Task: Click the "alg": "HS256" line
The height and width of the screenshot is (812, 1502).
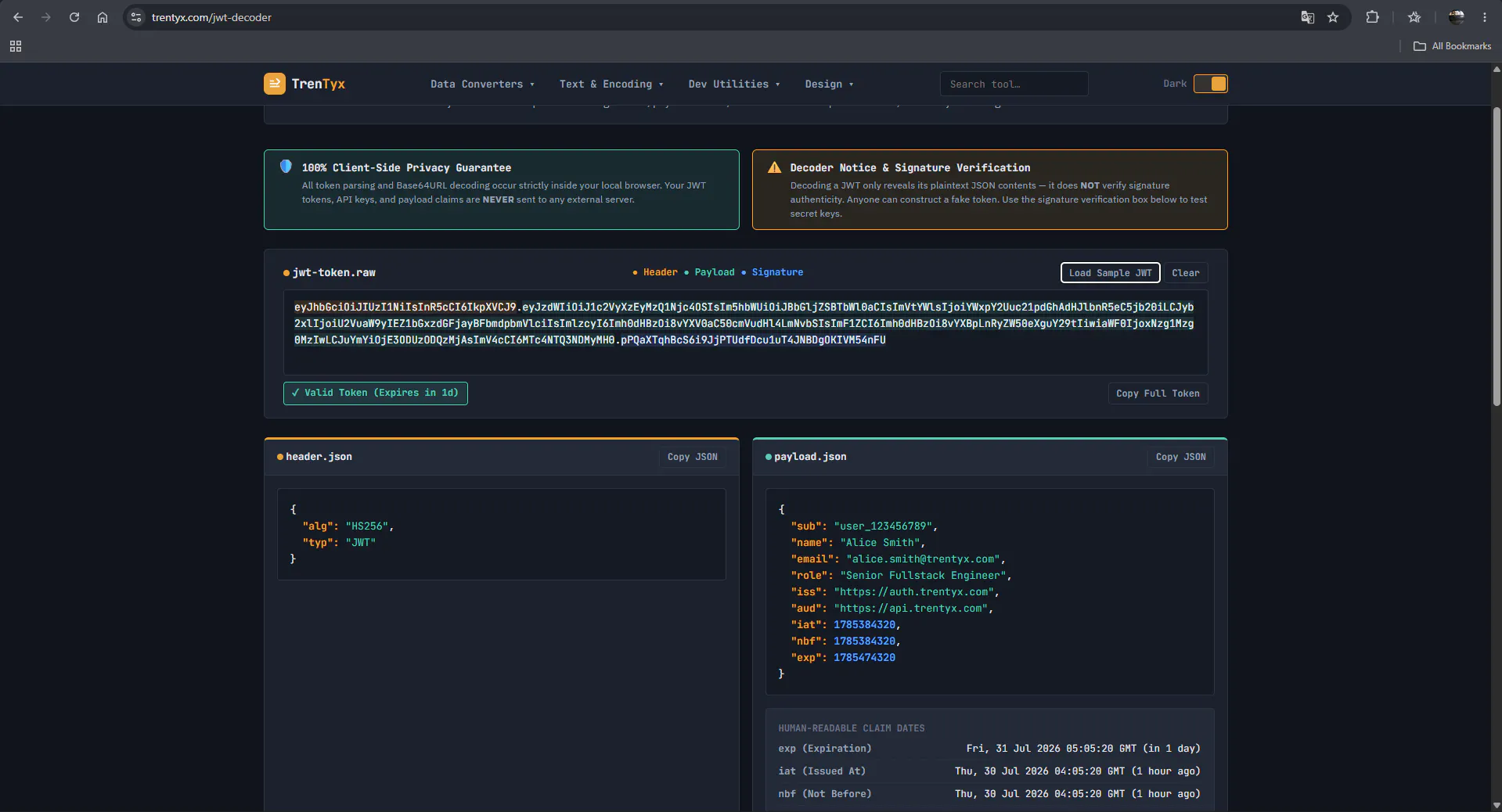Action: (x=348, y=526)
